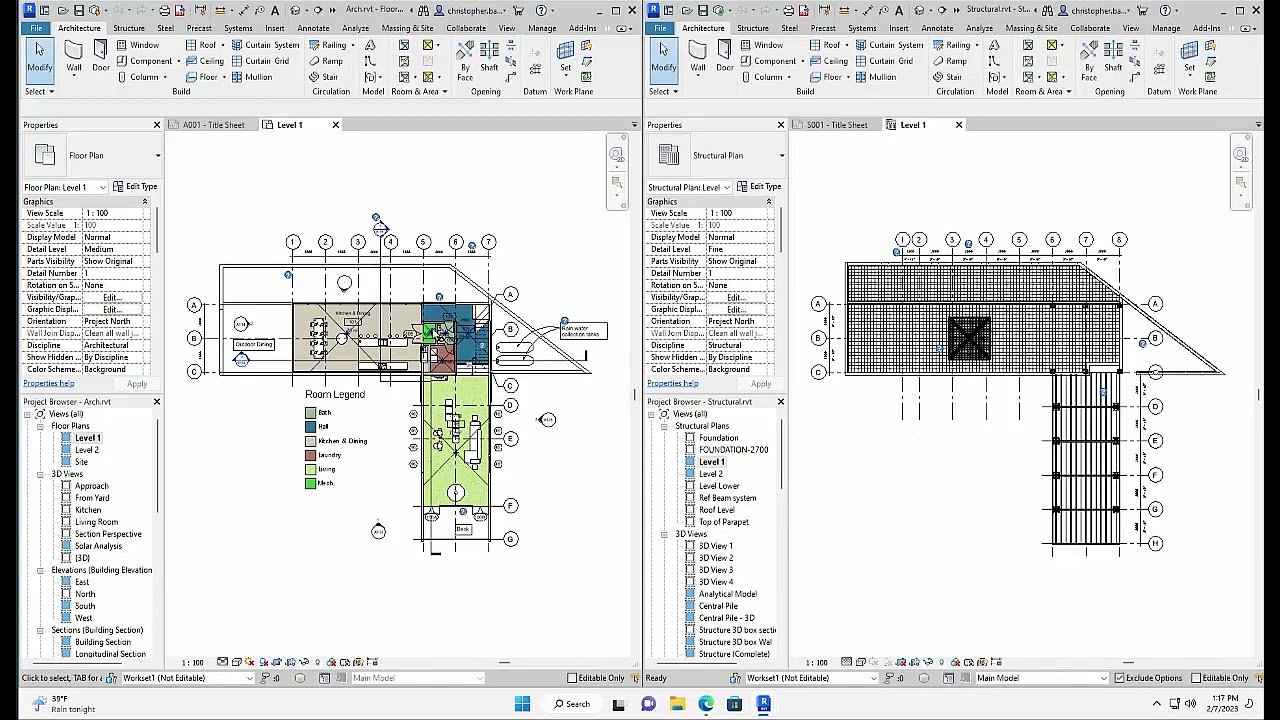Viewport: 1280px width, 720px height.
Task: Open Main Model dropdown in Structural status bar
Action: pos(1104,678)
